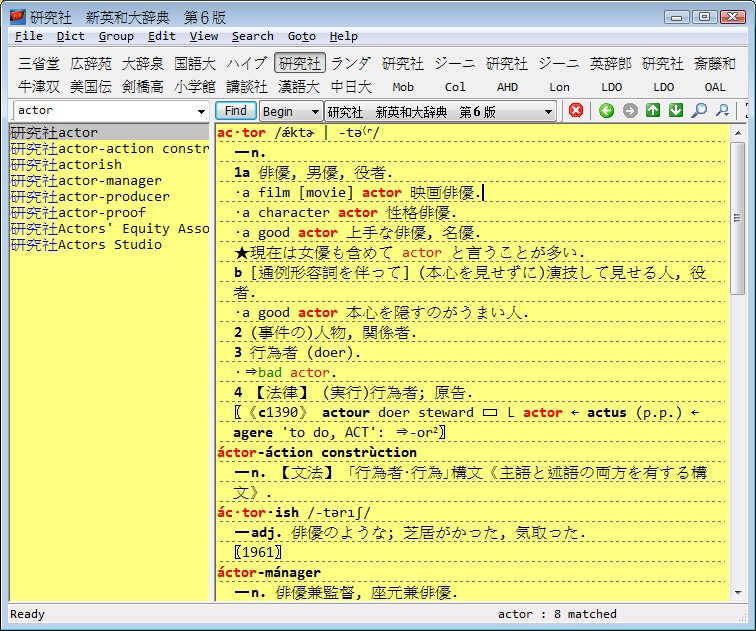Click the Ready status bar text
756x631 pixels.
pyautogui.click(x=27, y=614)
